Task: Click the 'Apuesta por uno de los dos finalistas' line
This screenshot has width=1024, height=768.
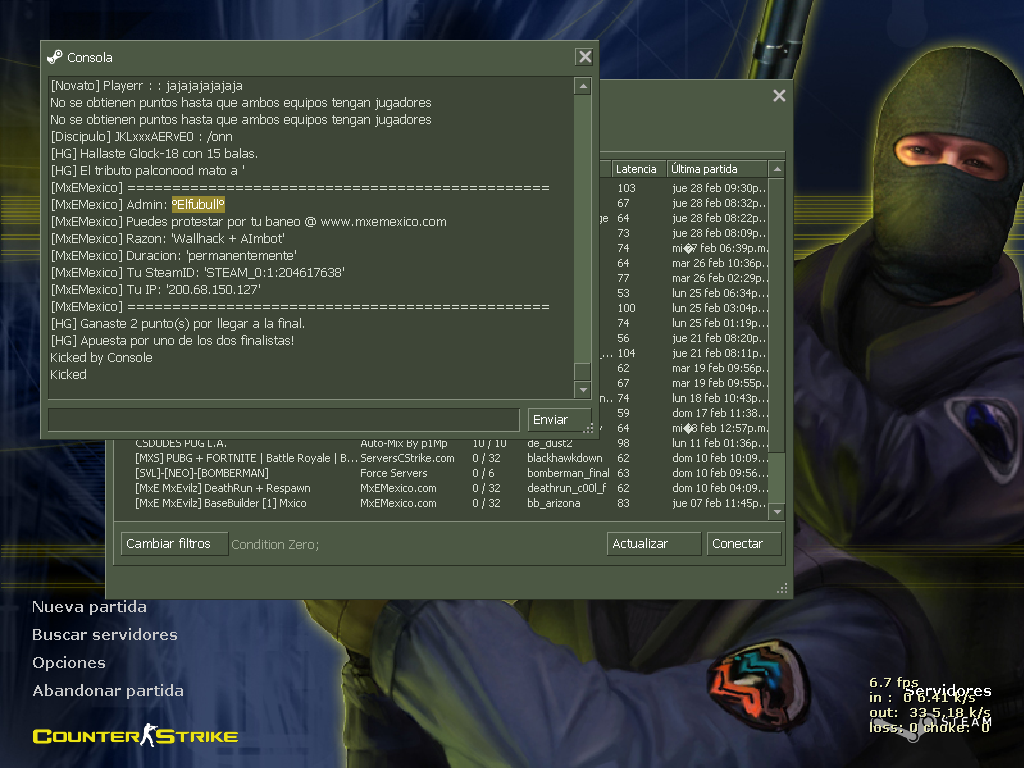Action: 172,340
